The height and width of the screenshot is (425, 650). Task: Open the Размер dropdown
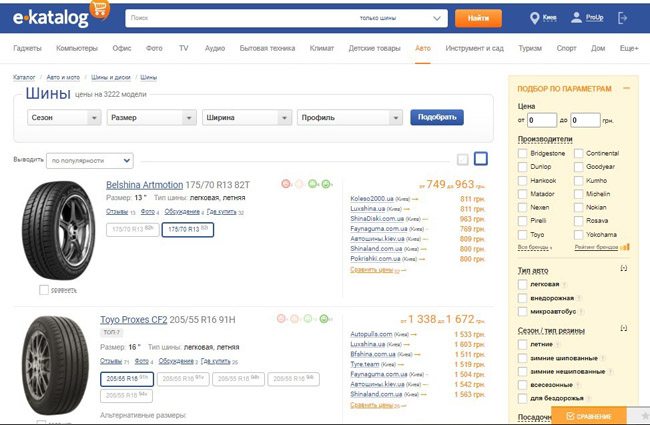(151, 118)
